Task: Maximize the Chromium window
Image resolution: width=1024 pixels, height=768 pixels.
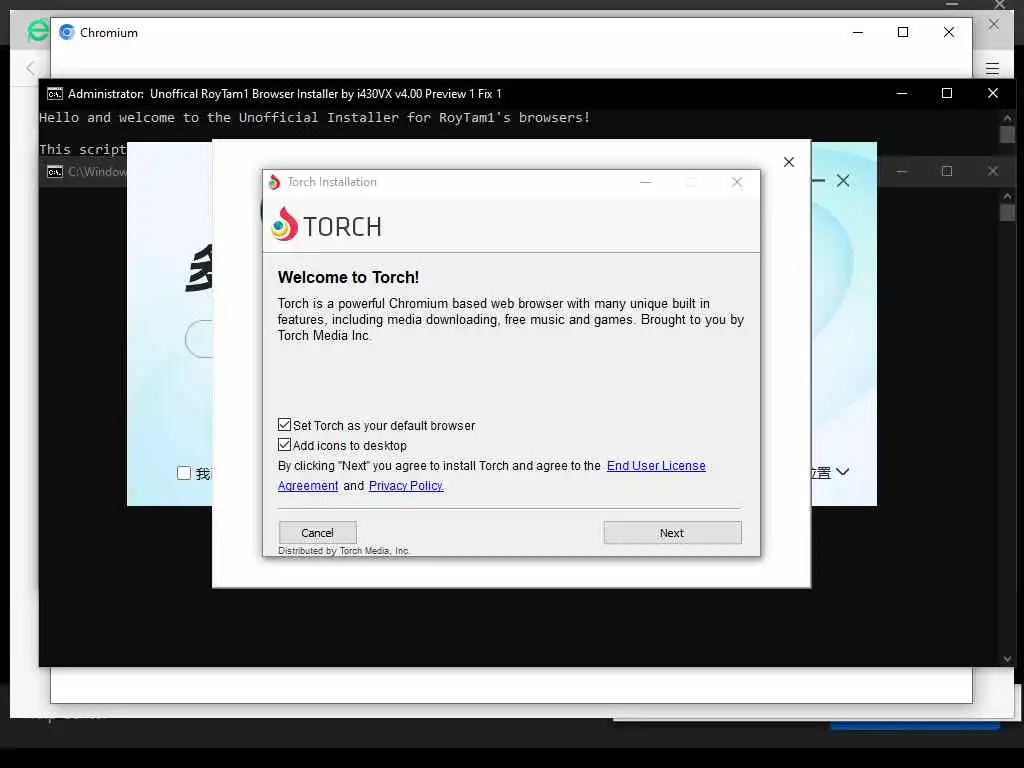Action: click(x=903, y=32)
